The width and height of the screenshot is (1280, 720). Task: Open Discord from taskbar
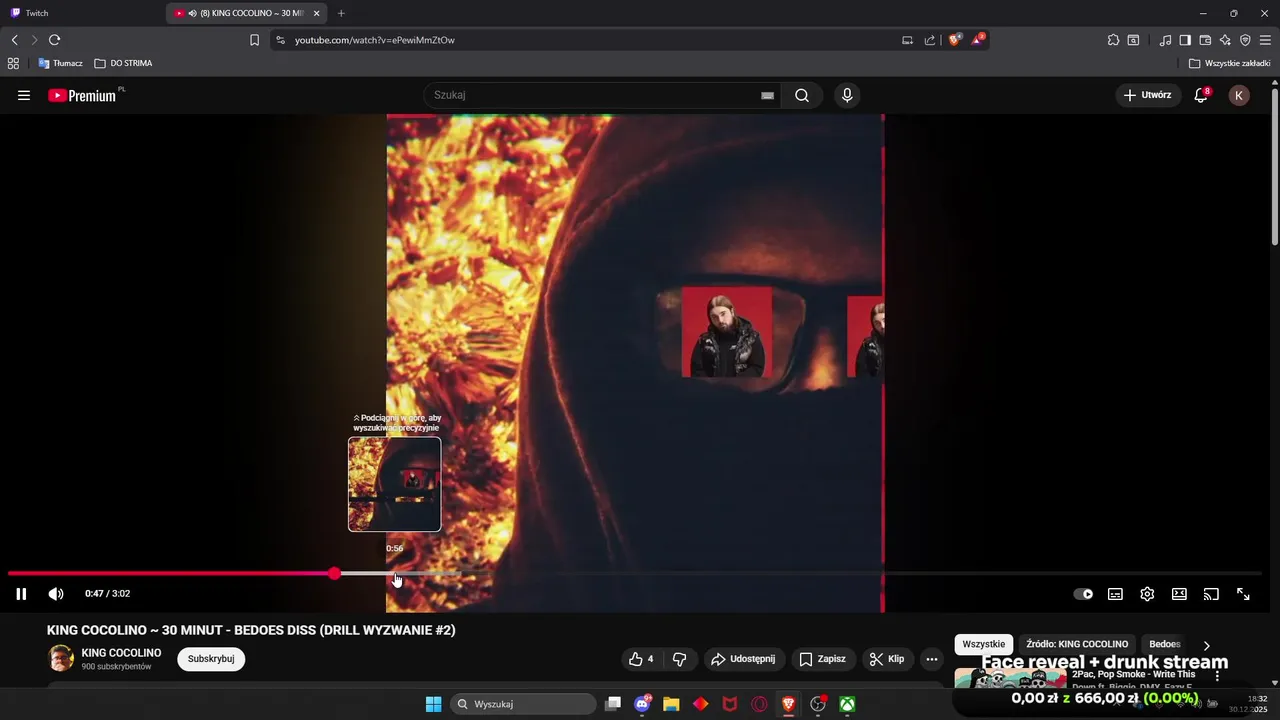tap(642, 704)
